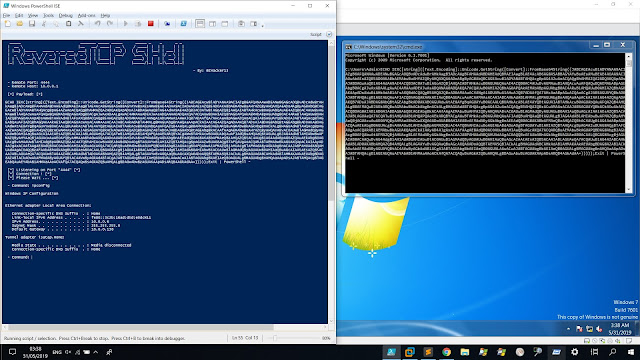Click the 'Windows IP Configuration' output line
Viewport: 640px width, 360px height.
[x=32, y=193]
